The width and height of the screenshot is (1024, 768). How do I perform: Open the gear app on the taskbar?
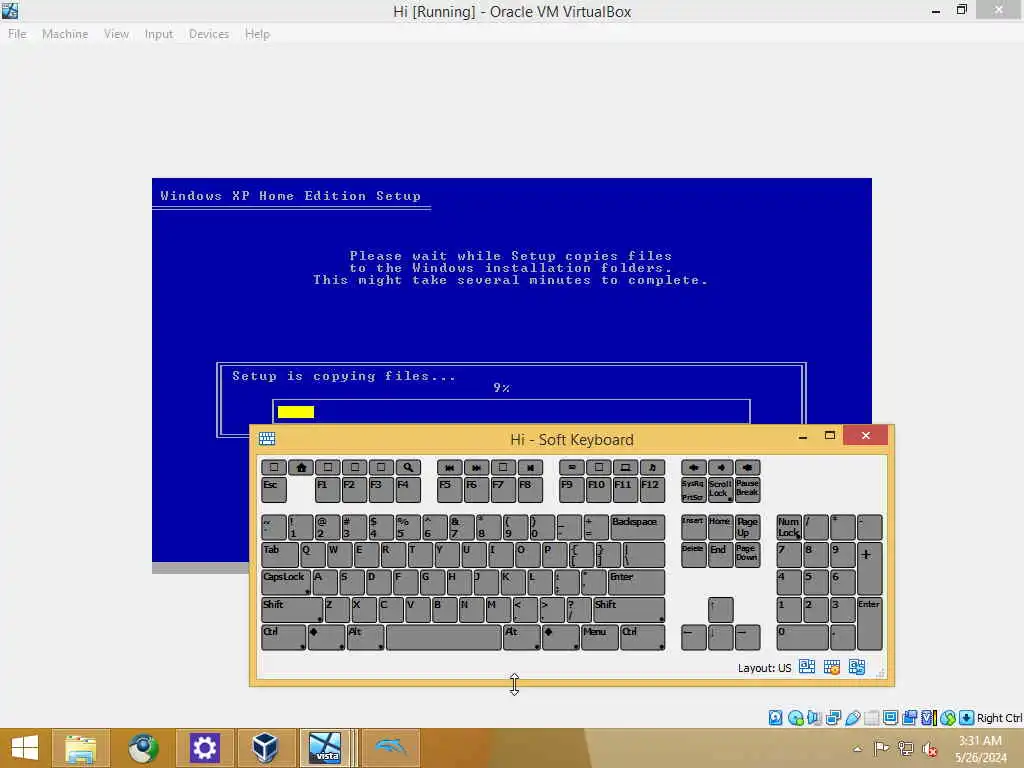204,748
